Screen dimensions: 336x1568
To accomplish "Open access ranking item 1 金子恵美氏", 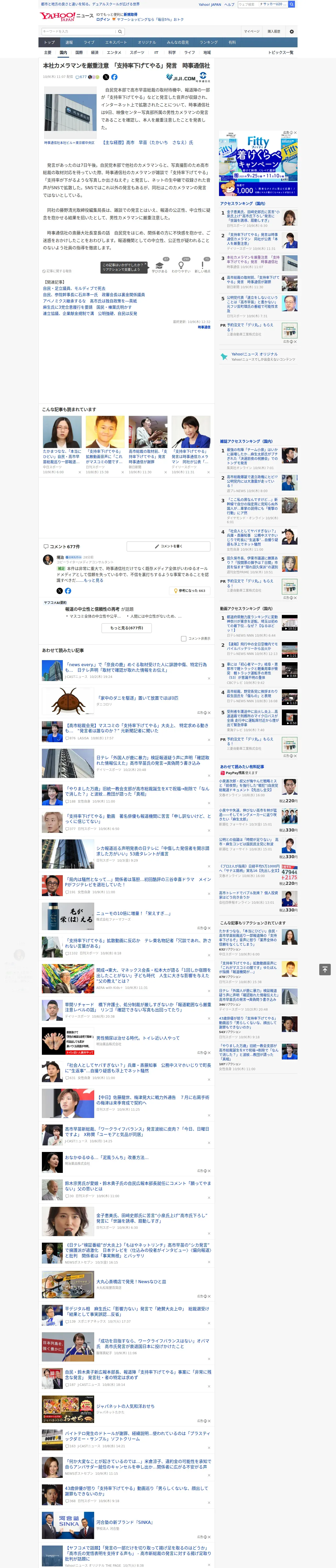I will [x=253, y=217].
